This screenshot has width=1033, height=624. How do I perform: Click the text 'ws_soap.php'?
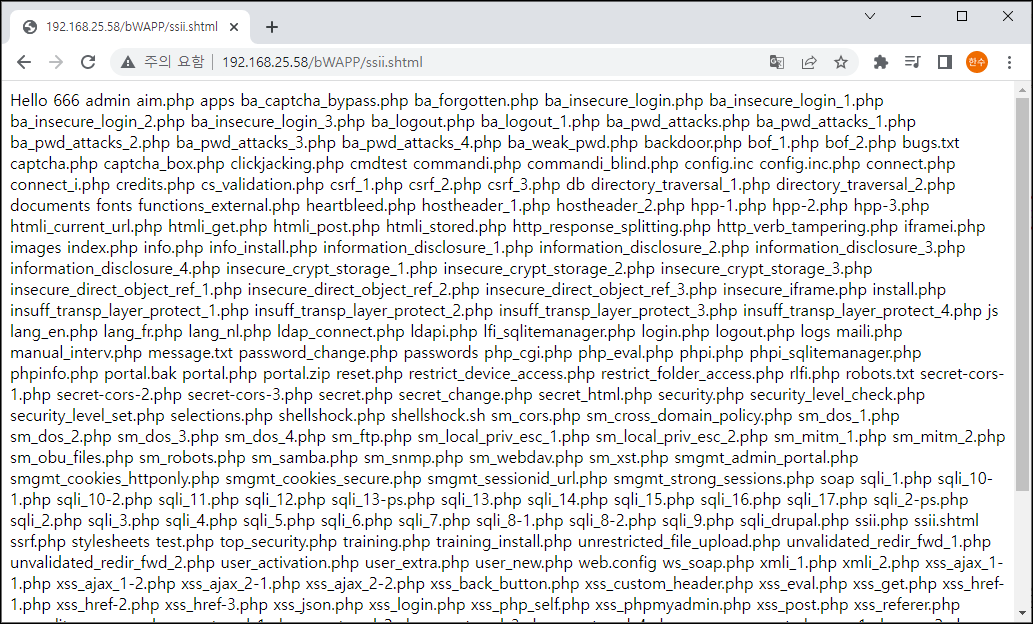click(708, 563)
